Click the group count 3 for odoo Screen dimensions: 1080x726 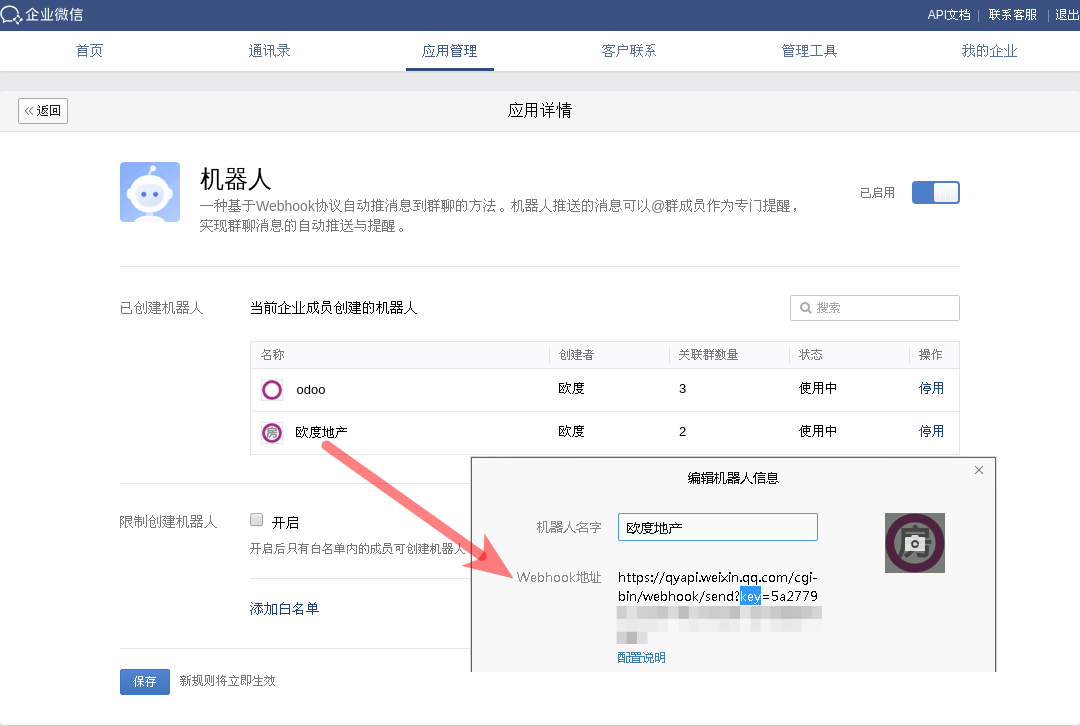683,388
